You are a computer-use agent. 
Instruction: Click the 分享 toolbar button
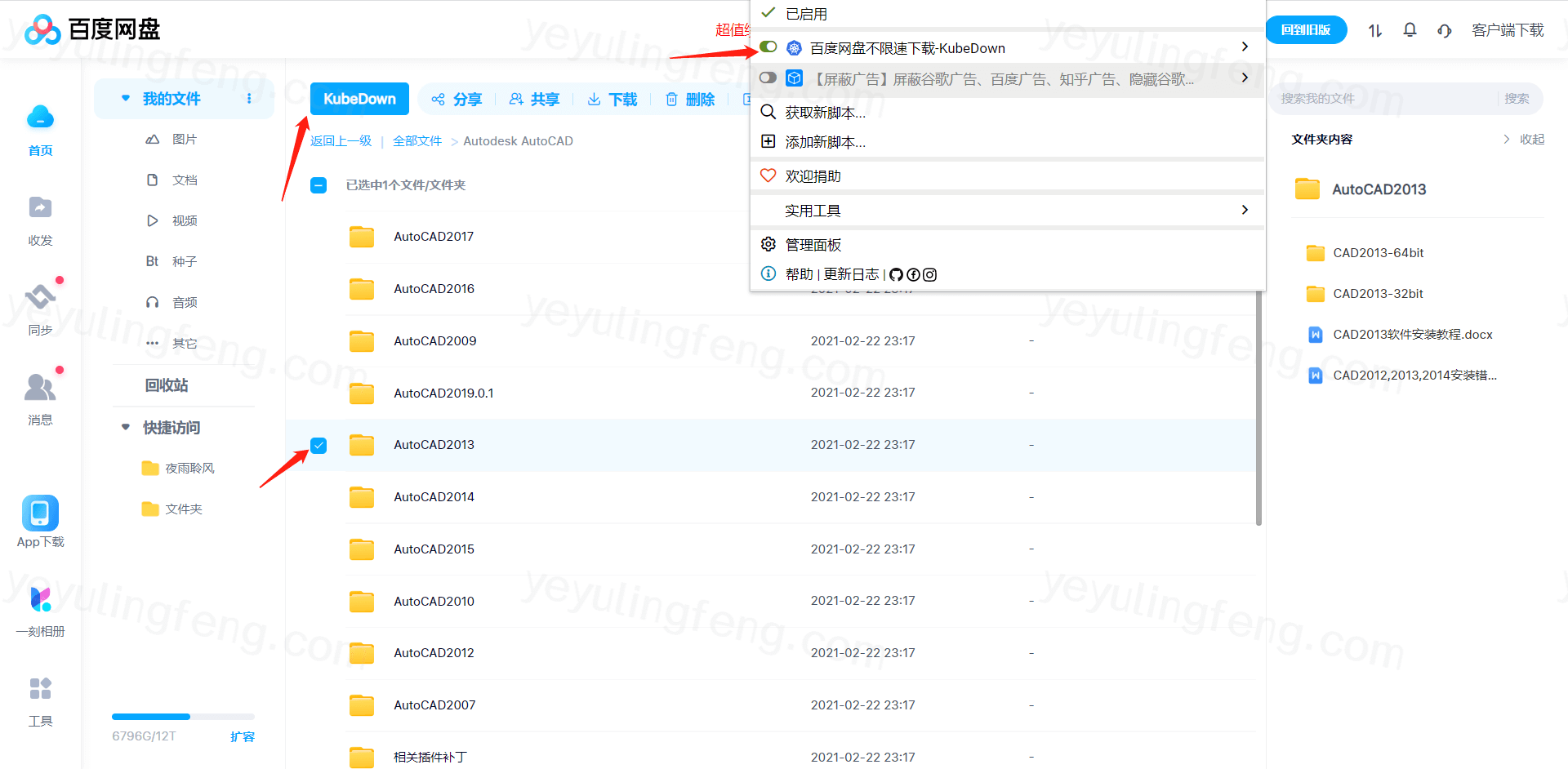457,100
